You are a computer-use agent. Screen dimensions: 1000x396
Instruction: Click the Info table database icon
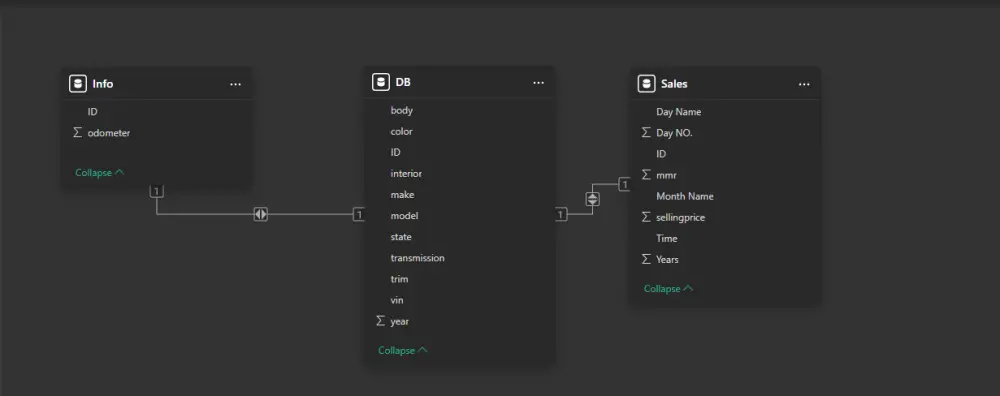click(78, 84)
